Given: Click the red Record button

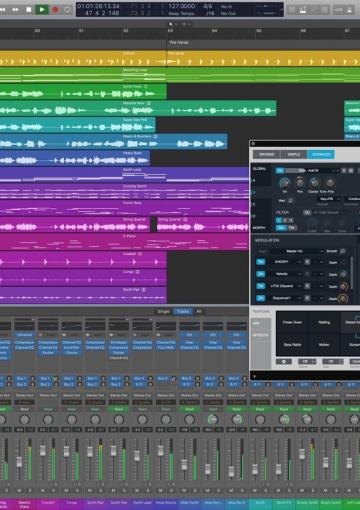Looking at the screenshot, I should 56,10.
